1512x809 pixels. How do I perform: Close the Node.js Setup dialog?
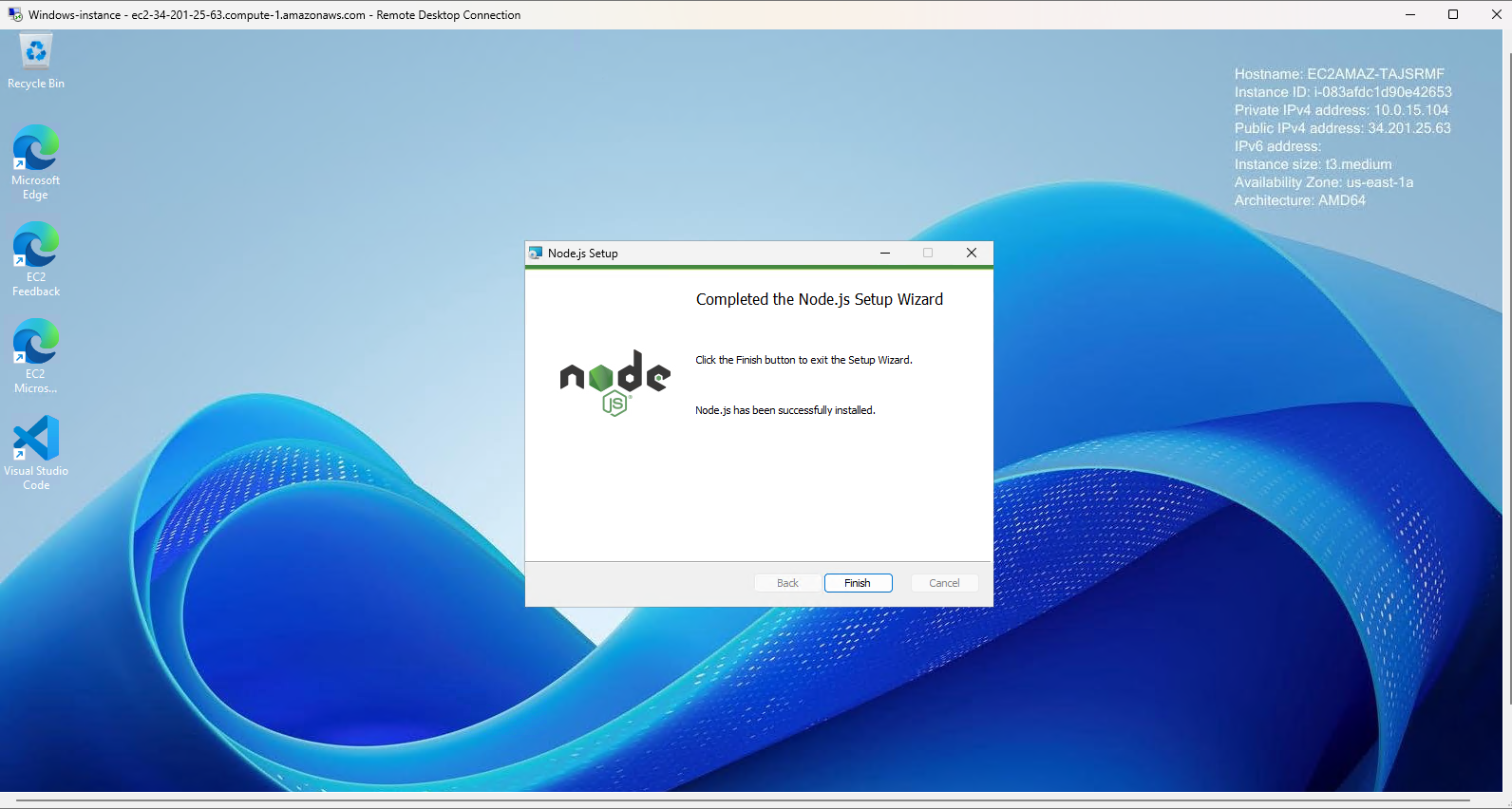pos(972,254)
